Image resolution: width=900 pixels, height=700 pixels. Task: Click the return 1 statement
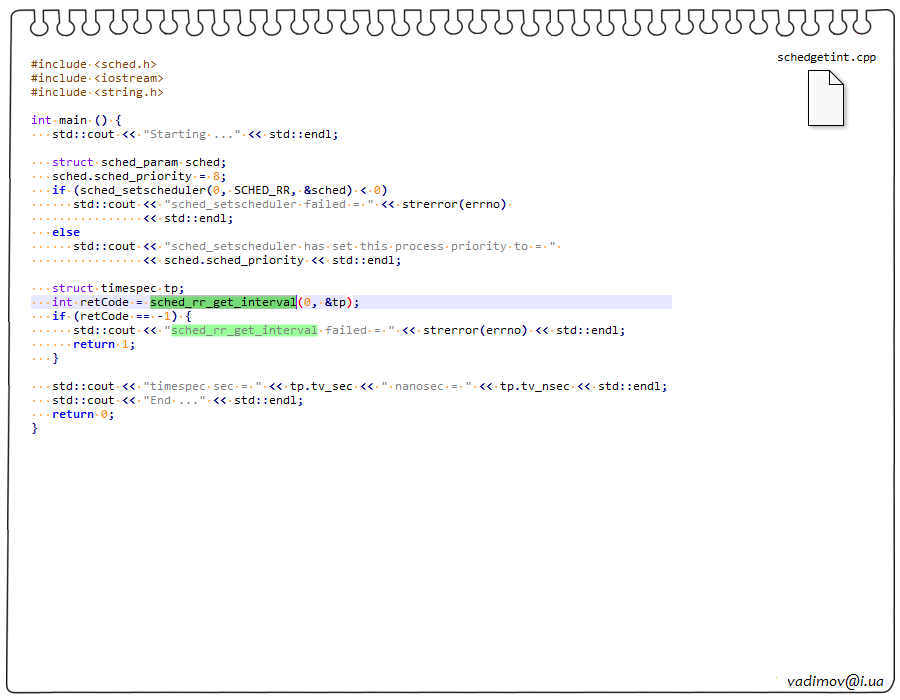103,344
